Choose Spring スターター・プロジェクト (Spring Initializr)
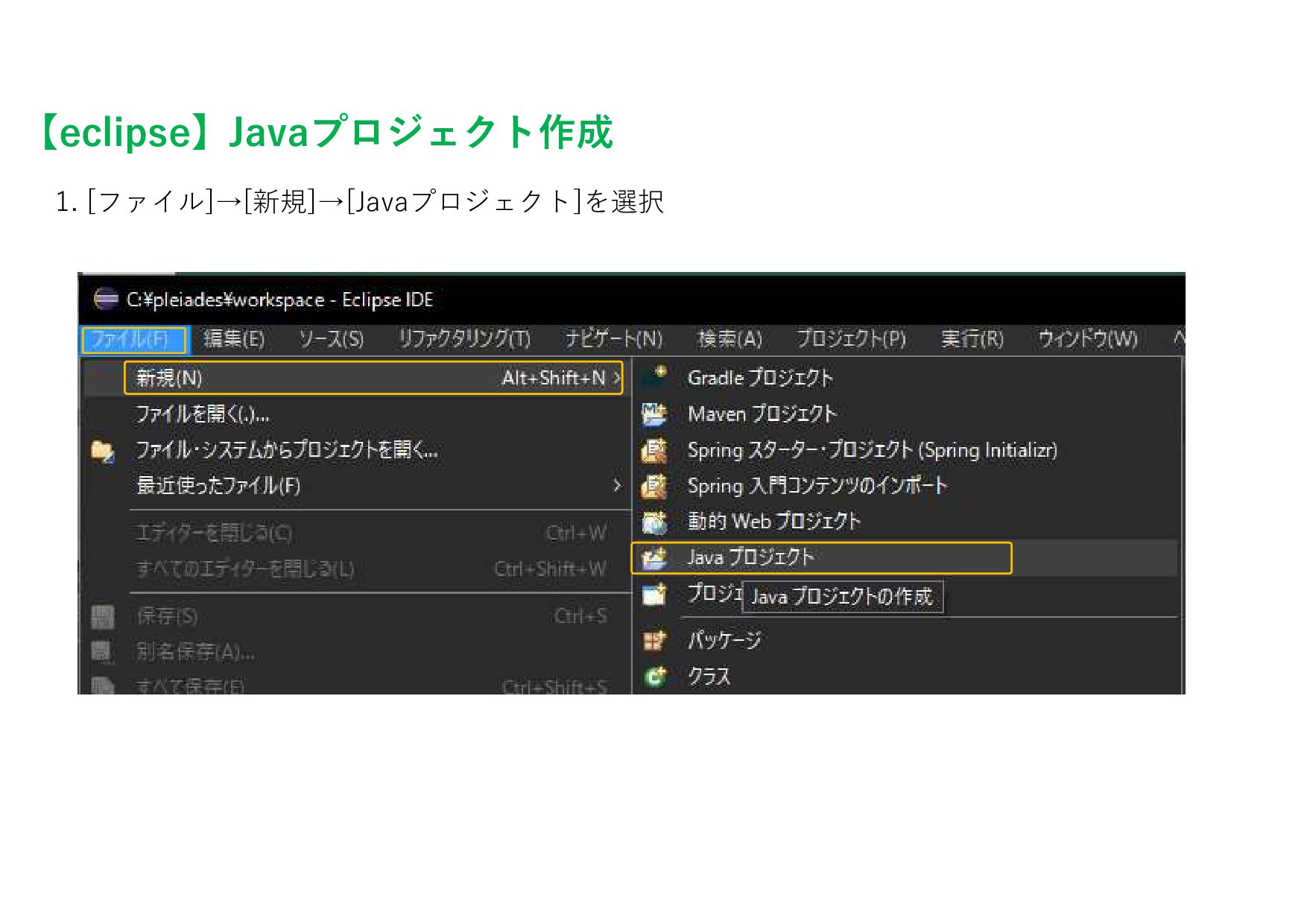 point(872,450)
